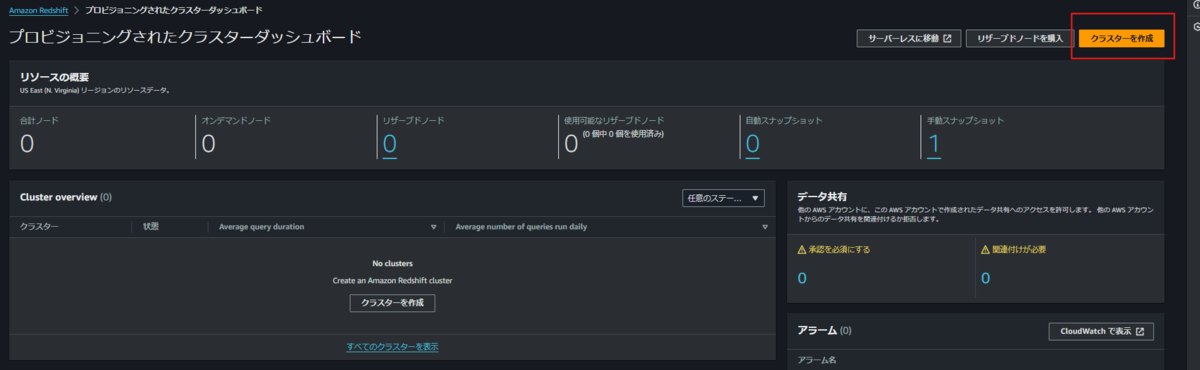Click the orange クラスターを作成 button at top
Screen dimensions: 1200x370
point(1121,38)
